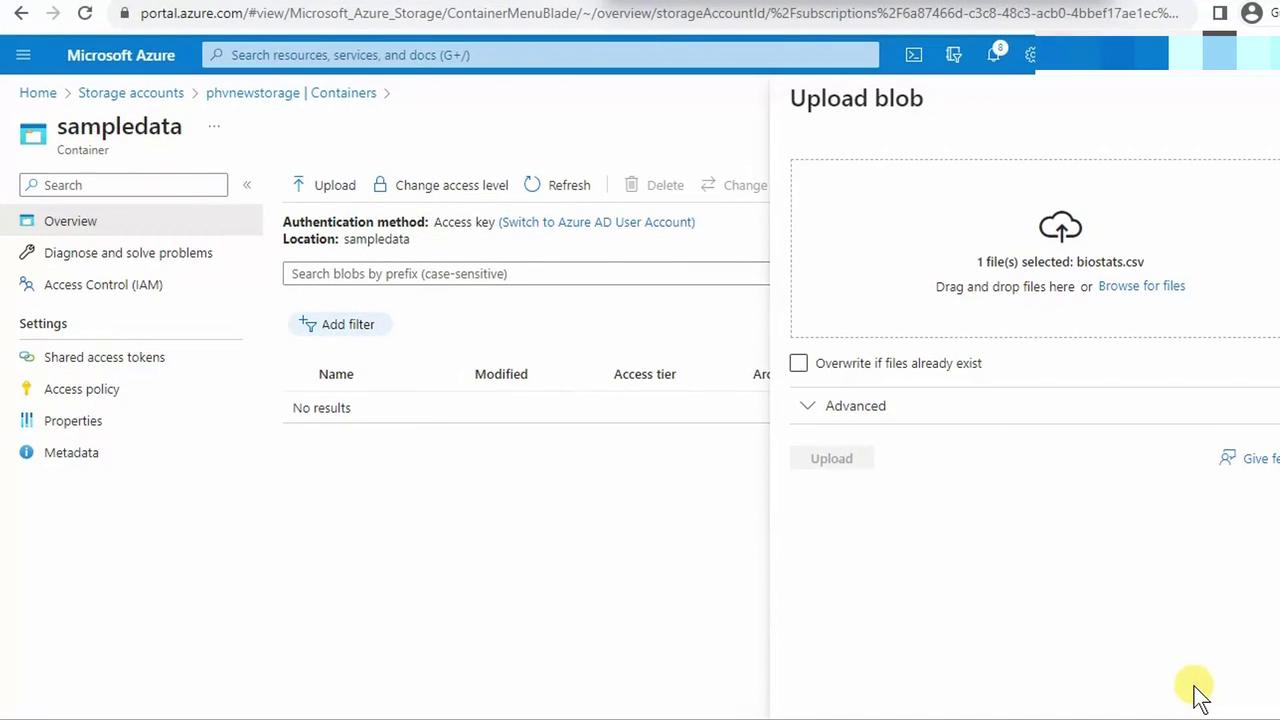Click the browser address bar URL
The height and width of the screenshot is (720, 1280).
point(659,14)
